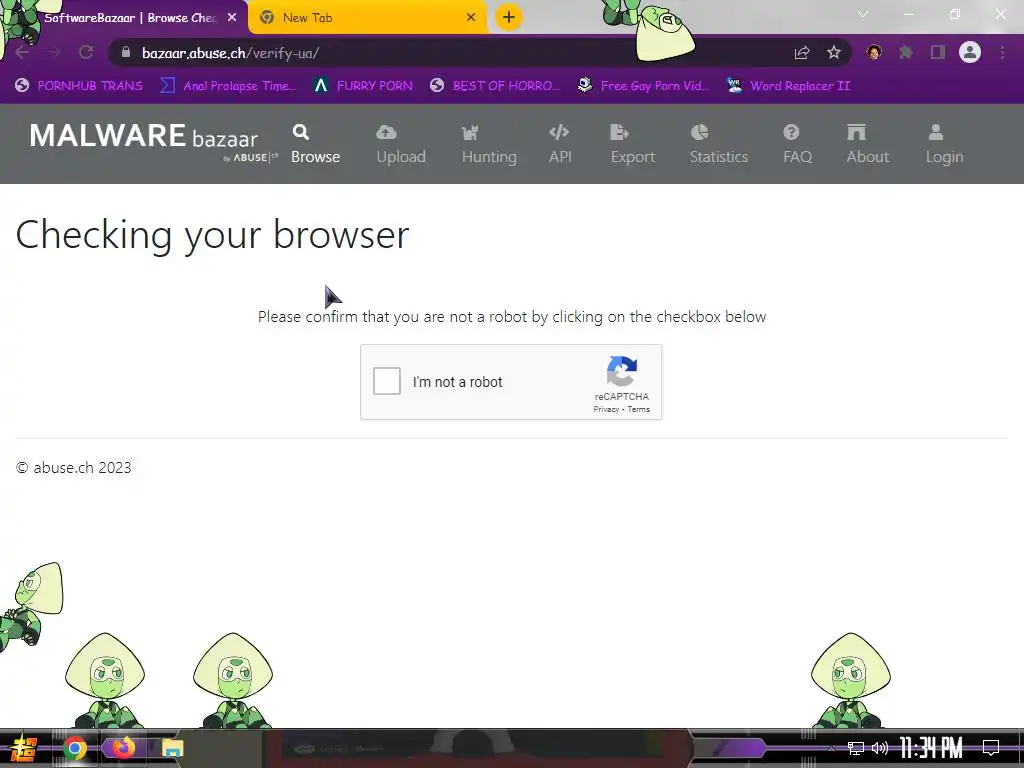Go to the Hunting section
1024x768 pixels.
(488, 144)
